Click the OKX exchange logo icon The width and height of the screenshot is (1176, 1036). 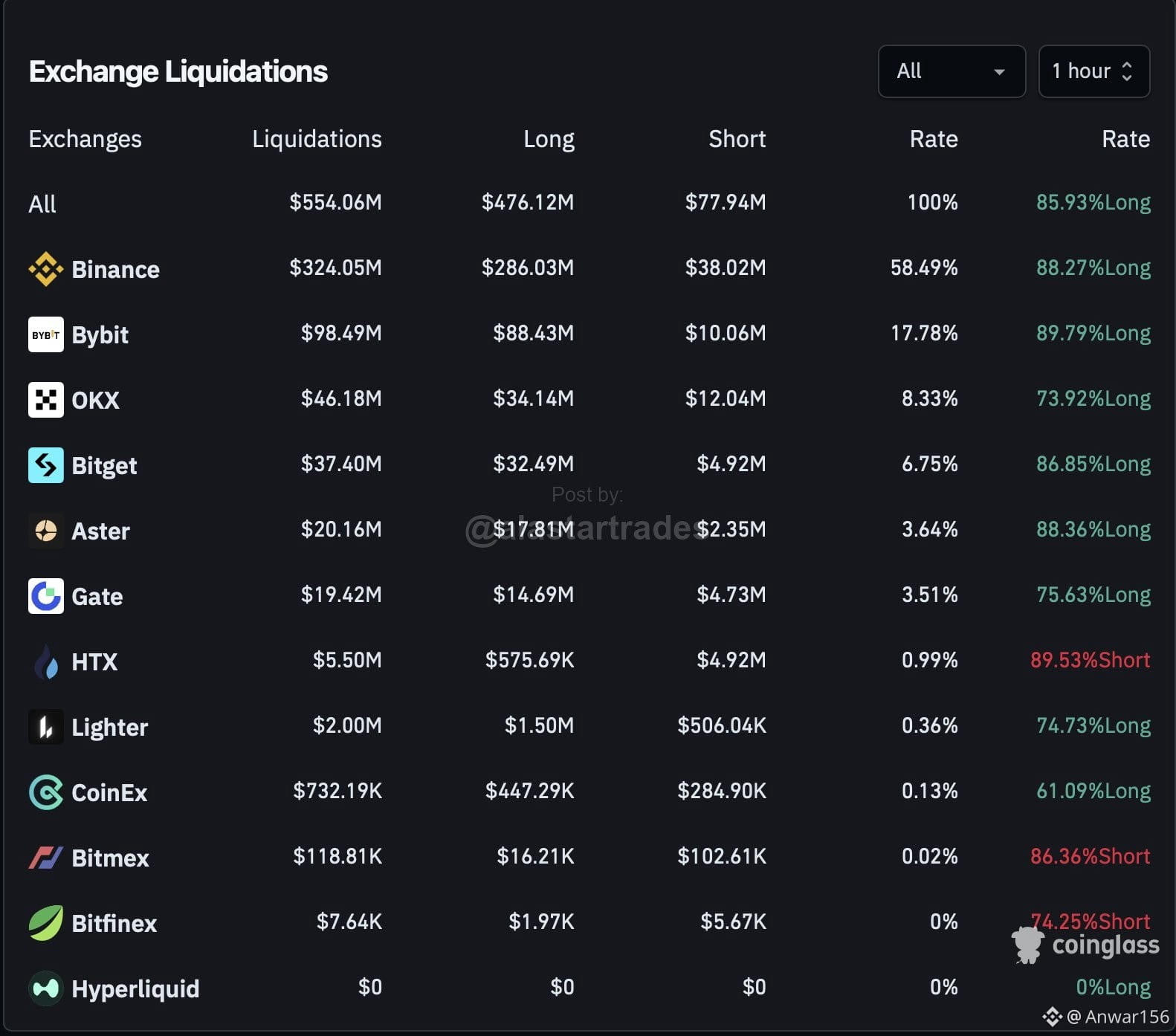point(46,400)
